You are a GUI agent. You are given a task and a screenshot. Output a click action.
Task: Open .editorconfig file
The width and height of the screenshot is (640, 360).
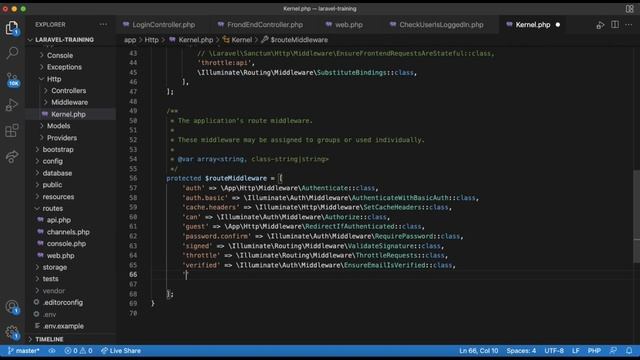pyautogui.click(x=63, y=302)
